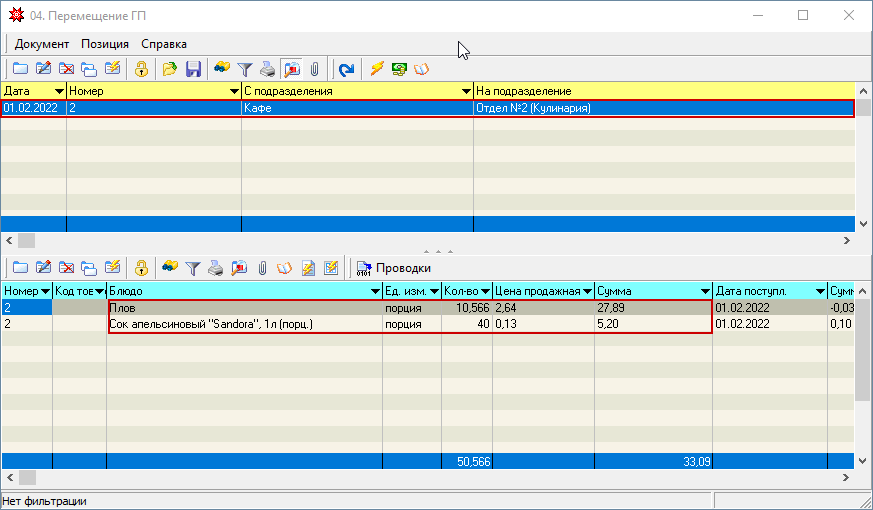The image size is (873, 510).
Task: Click the save (floppy disk) icon in top toolbar
Action: tap(193, 69)
